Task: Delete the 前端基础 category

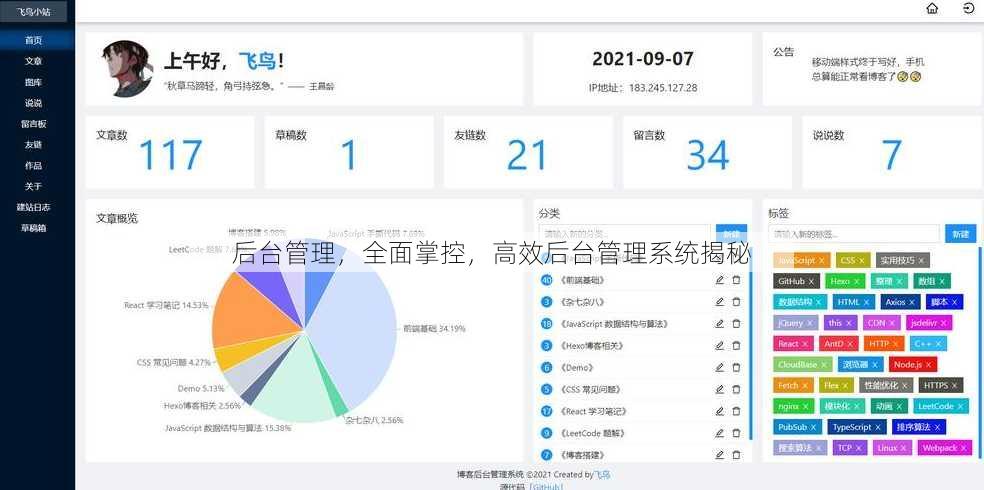Action: [x=736, y=280]
